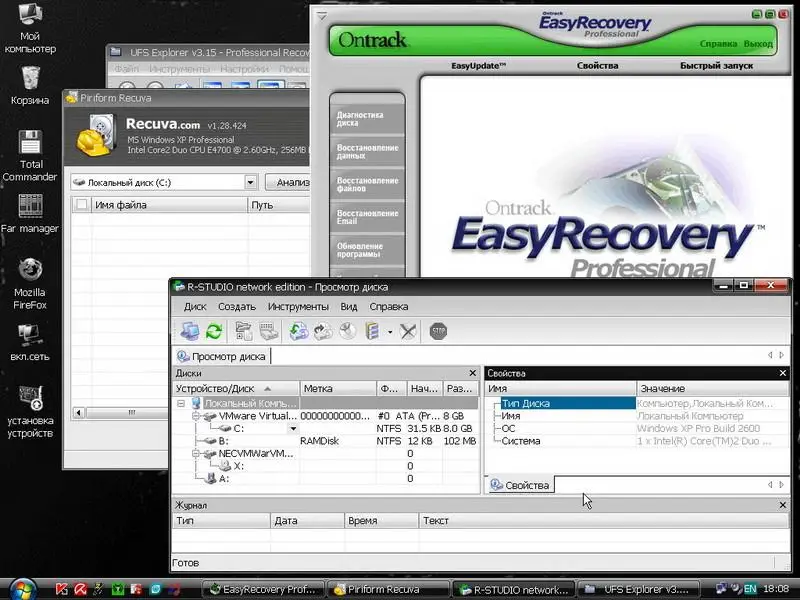Click Диагностика диска in EasyRecovery sidebar
Screen dimensions: 800x600
point(367,119)
